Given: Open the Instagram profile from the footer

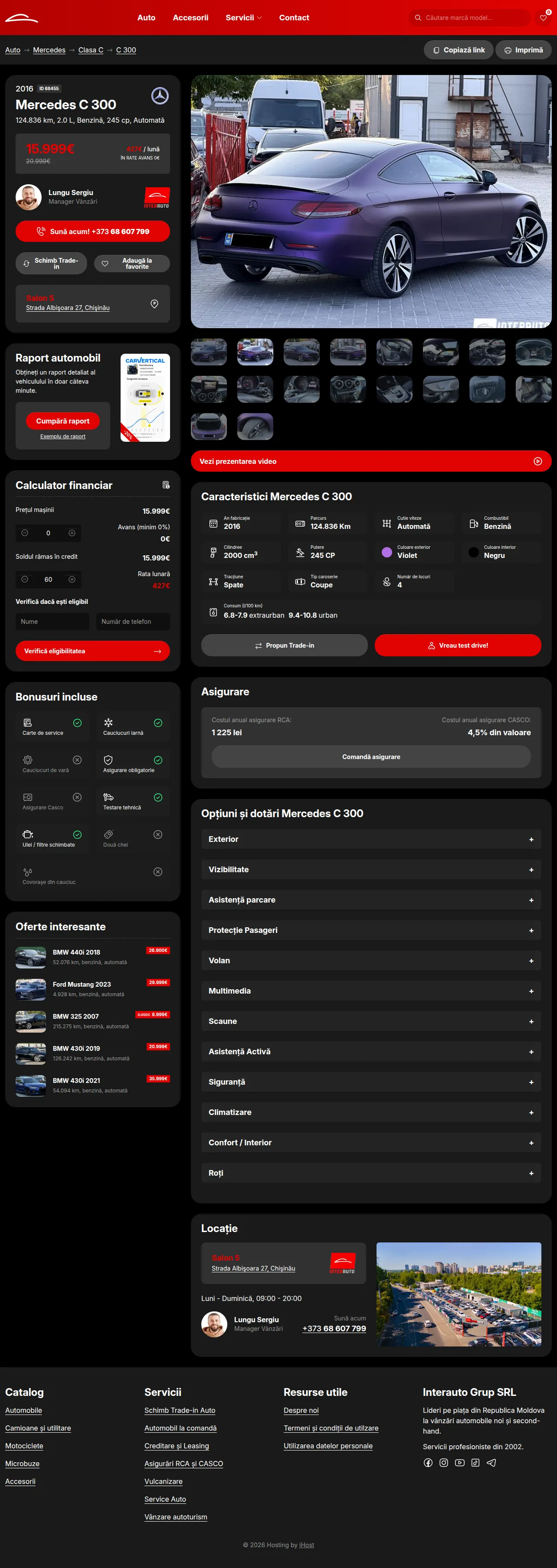Looking at the screenshot, I should pos(444,1463).
